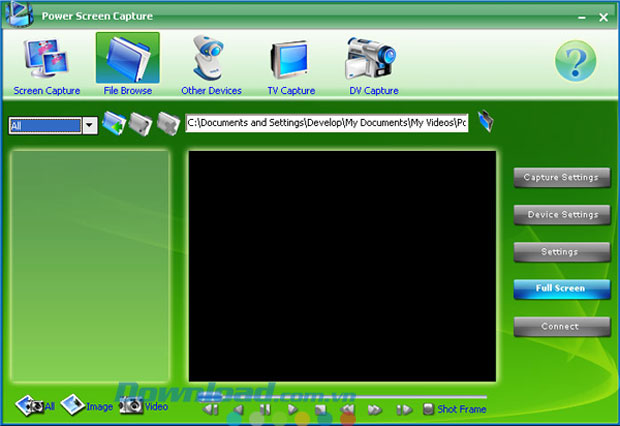
Task: Rewind the video playback
Action: tap(348, 410)
